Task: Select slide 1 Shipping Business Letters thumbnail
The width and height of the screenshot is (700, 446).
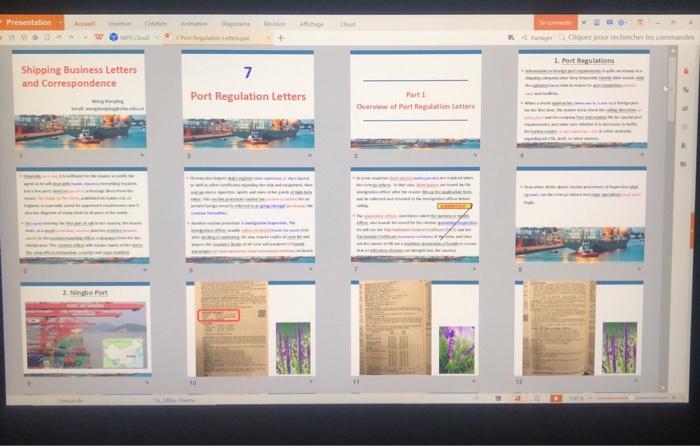Action: (79, 99)
